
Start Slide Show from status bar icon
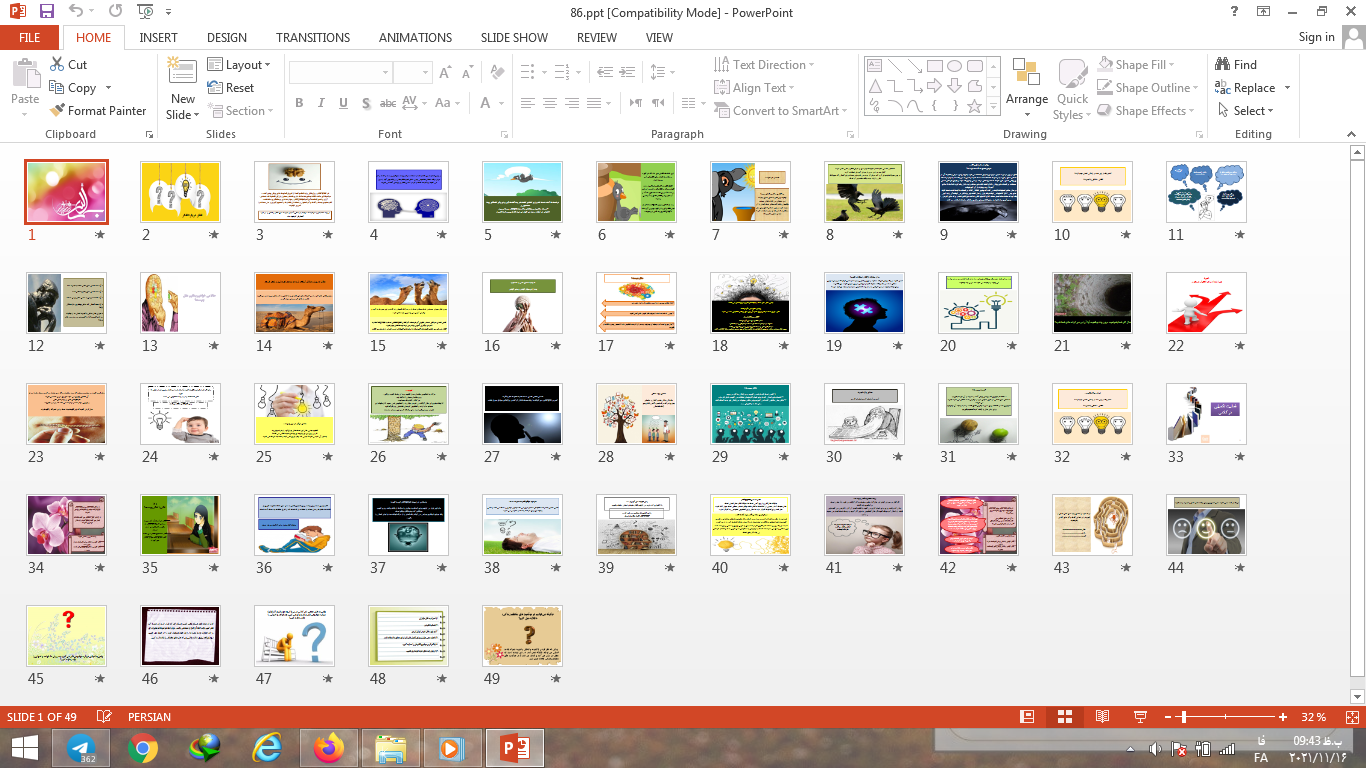point(1139,717)
